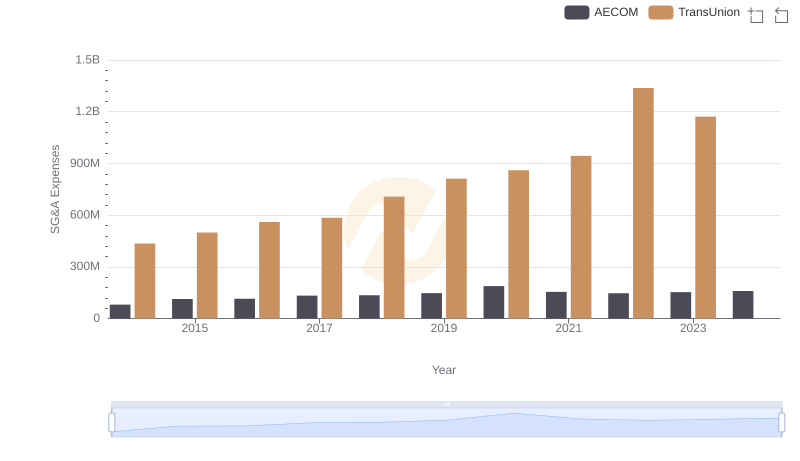Grab the data zoom top bar

coord(446,404)
